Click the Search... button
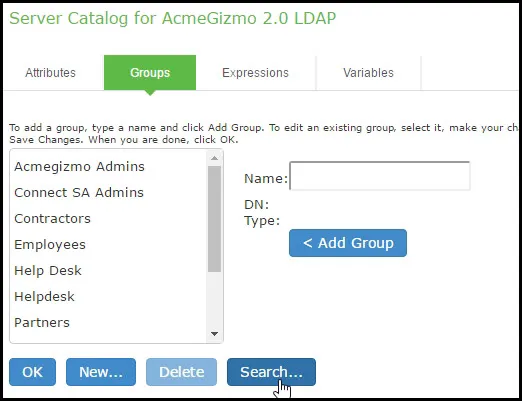The width and height of the screenshot is (522, 401). [271, 372]
